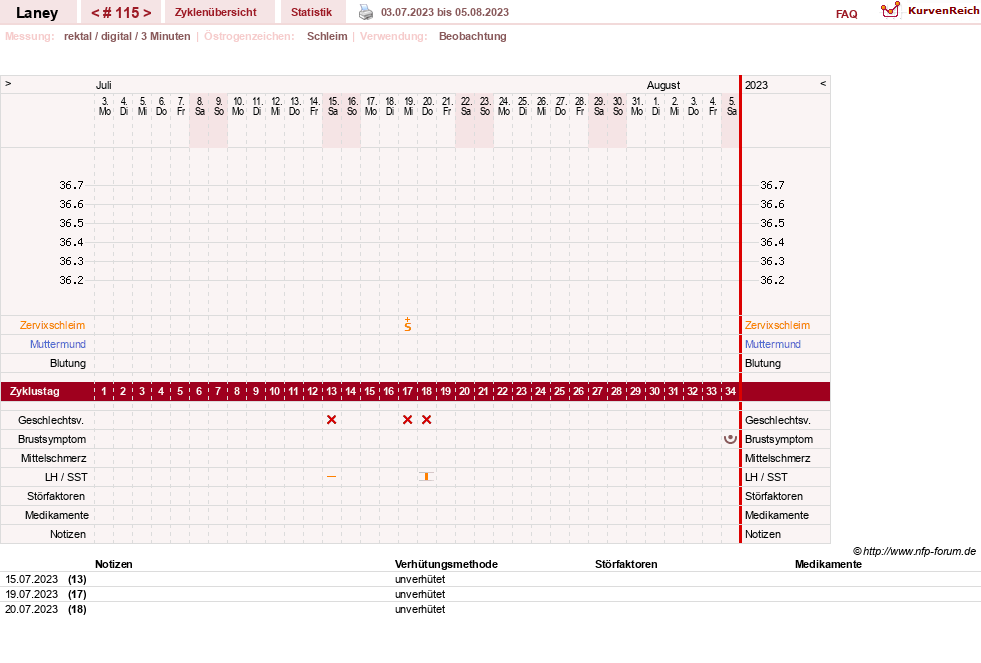
Task: Click the Medikamente row label on the left
Action: coord(57,515)
